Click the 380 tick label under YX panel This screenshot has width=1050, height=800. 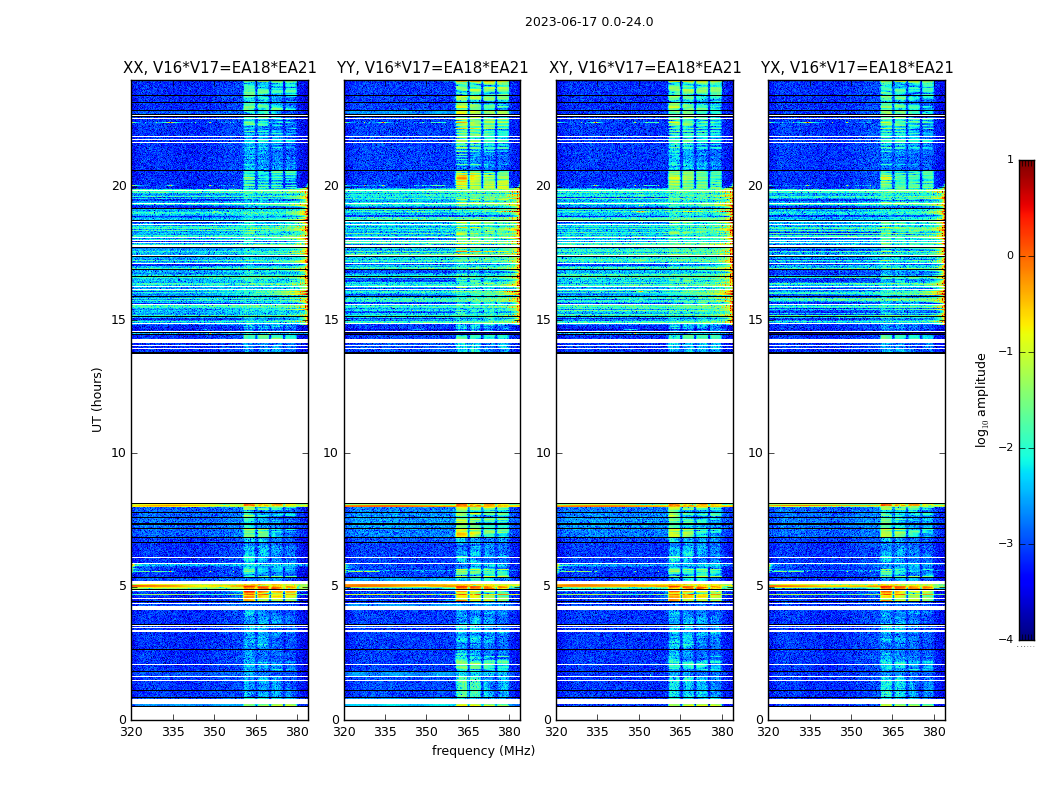(934, 732)
